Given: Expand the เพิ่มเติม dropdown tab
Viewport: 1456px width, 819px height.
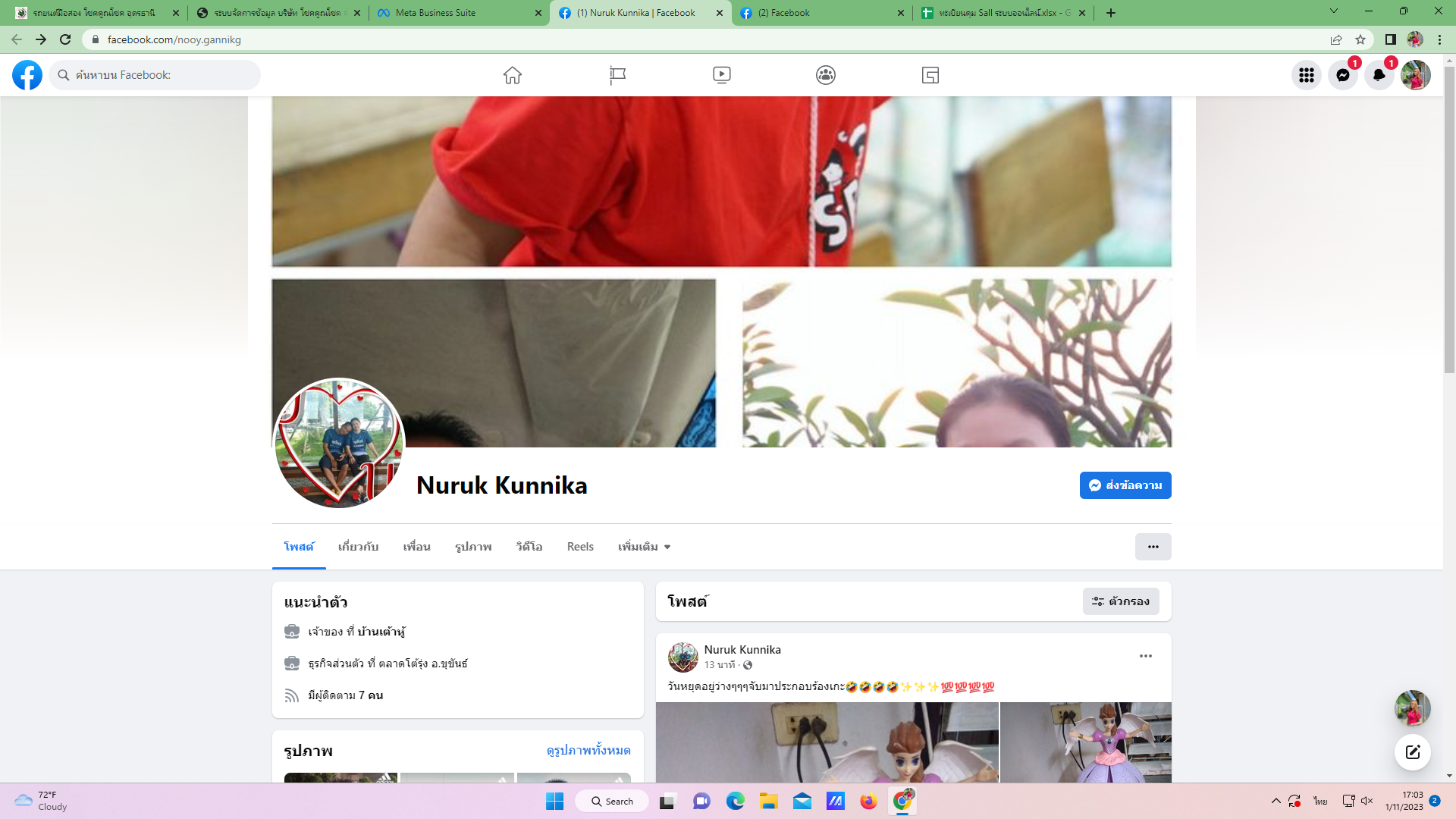Looking at the screenshot, I should pos(644,547).
